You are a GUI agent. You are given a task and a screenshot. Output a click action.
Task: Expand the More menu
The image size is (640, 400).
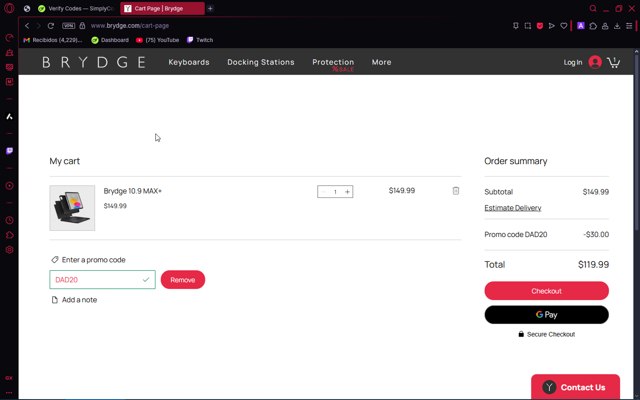pos(381,62)
